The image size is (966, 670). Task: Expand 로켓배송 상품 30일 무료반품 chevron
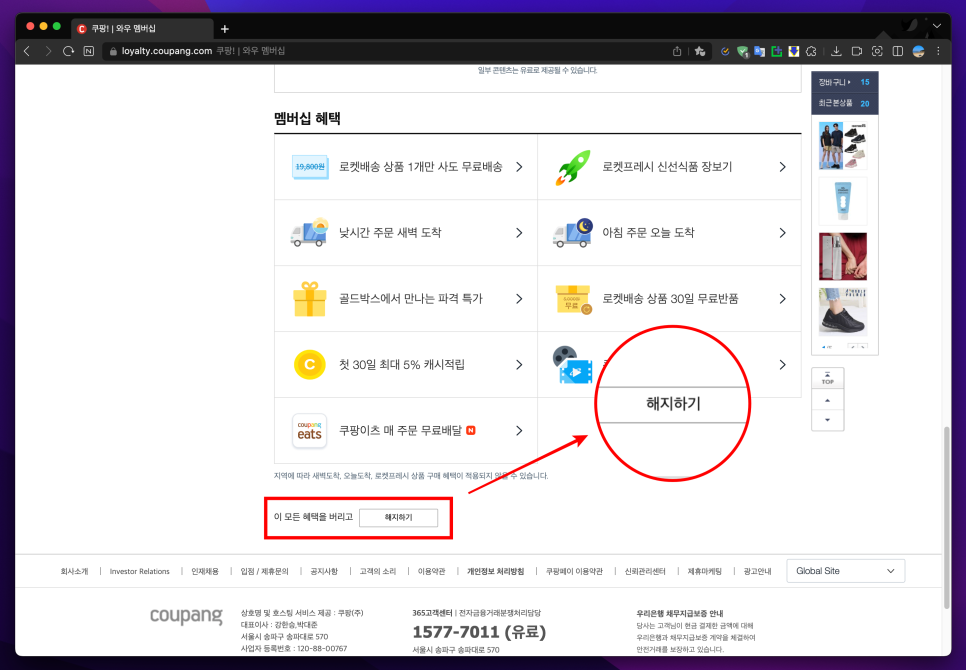coord(782,299)
